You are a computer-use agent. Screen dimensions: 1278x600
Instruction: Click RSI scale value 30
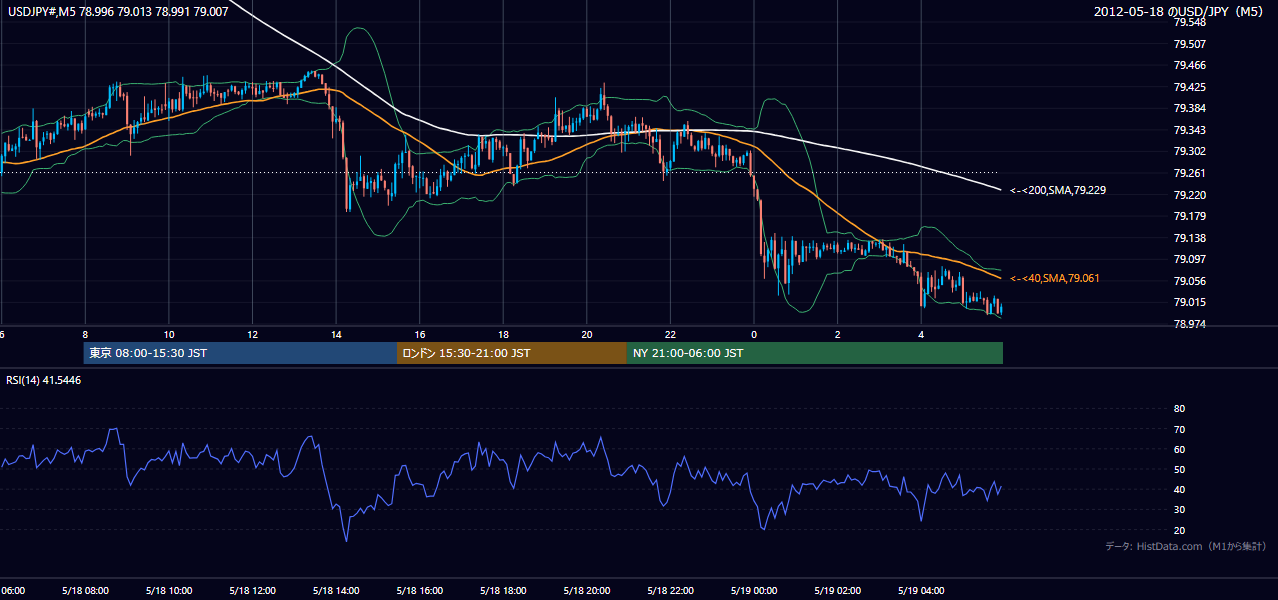pos(1179,510)
